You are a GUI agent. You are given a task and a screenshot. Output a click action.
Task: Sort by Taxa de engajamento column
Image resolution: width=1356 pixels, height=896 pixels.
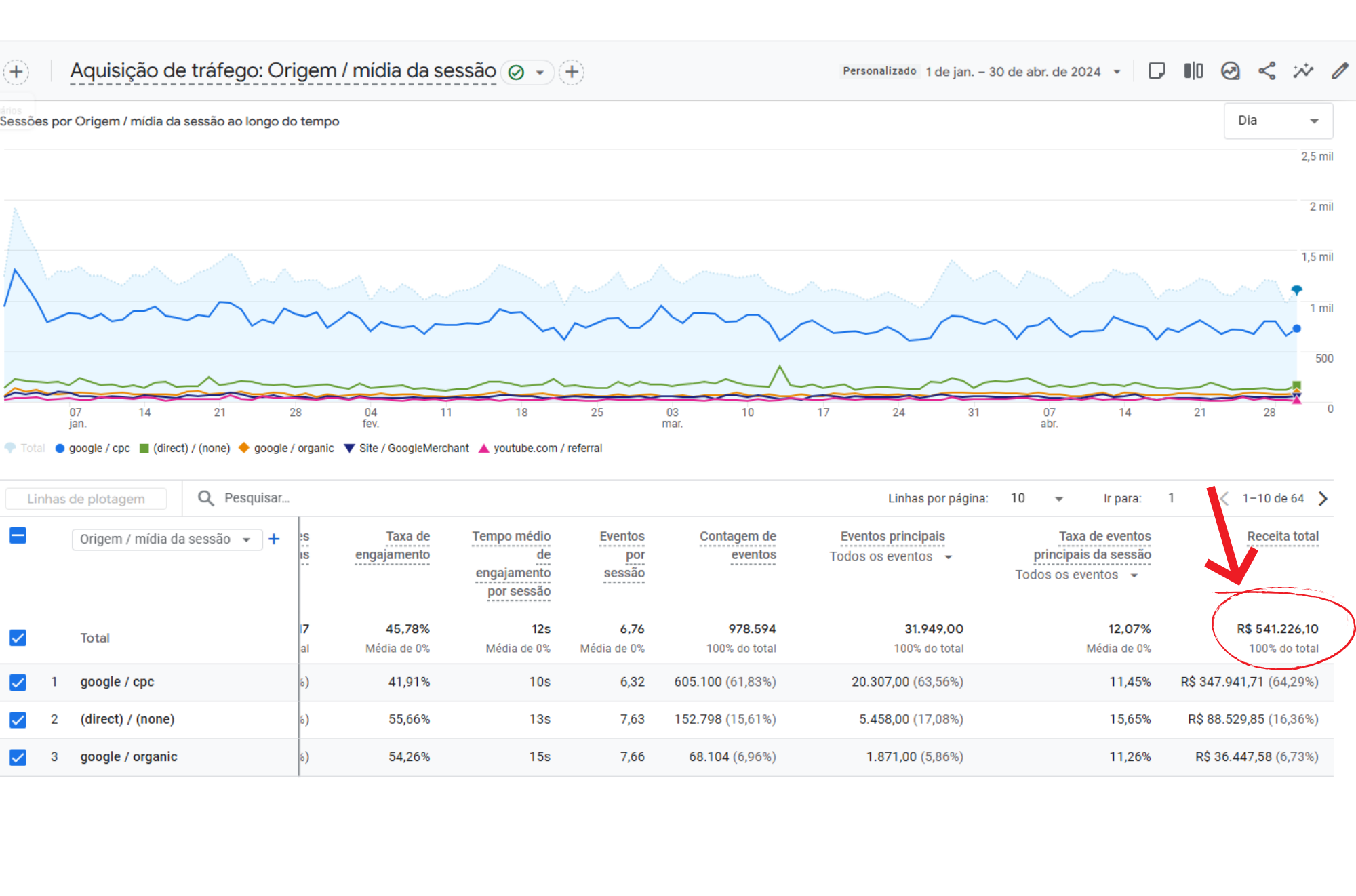tap(393, 546)
